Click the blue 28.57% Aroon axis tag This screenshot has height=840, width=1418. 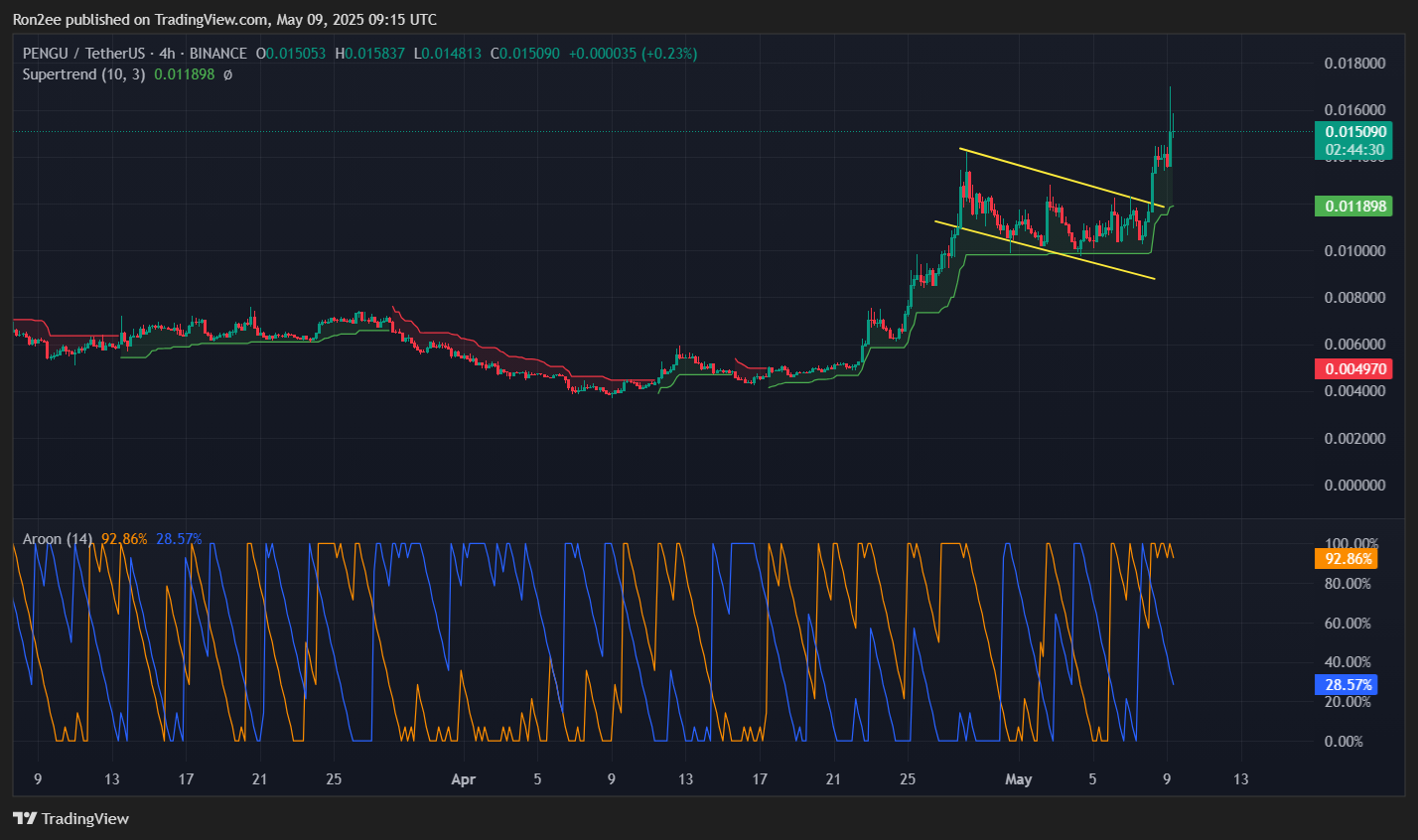tap(1348, 685)
